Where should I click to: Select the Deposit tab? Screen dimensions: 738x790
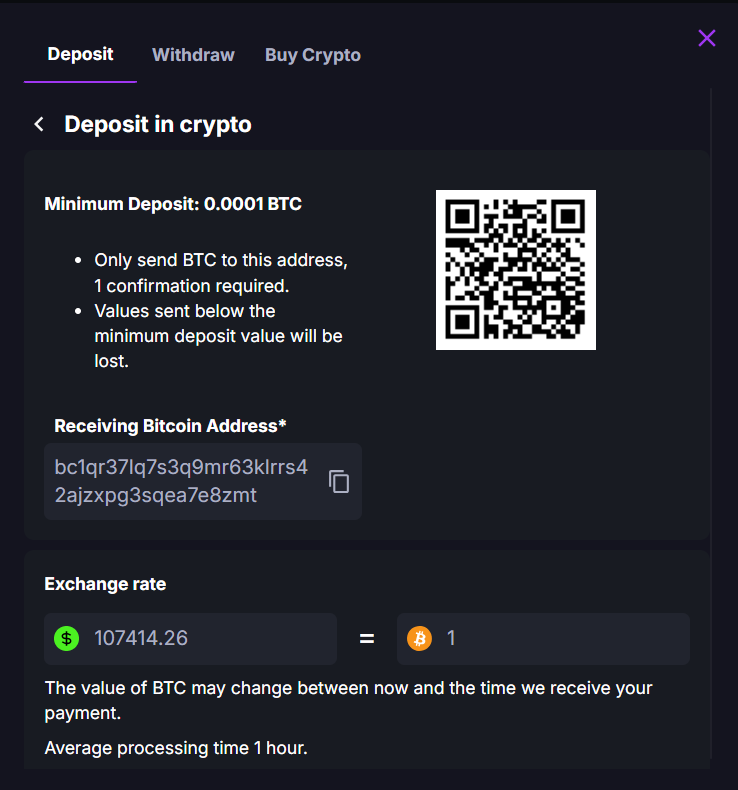[80, 54]
